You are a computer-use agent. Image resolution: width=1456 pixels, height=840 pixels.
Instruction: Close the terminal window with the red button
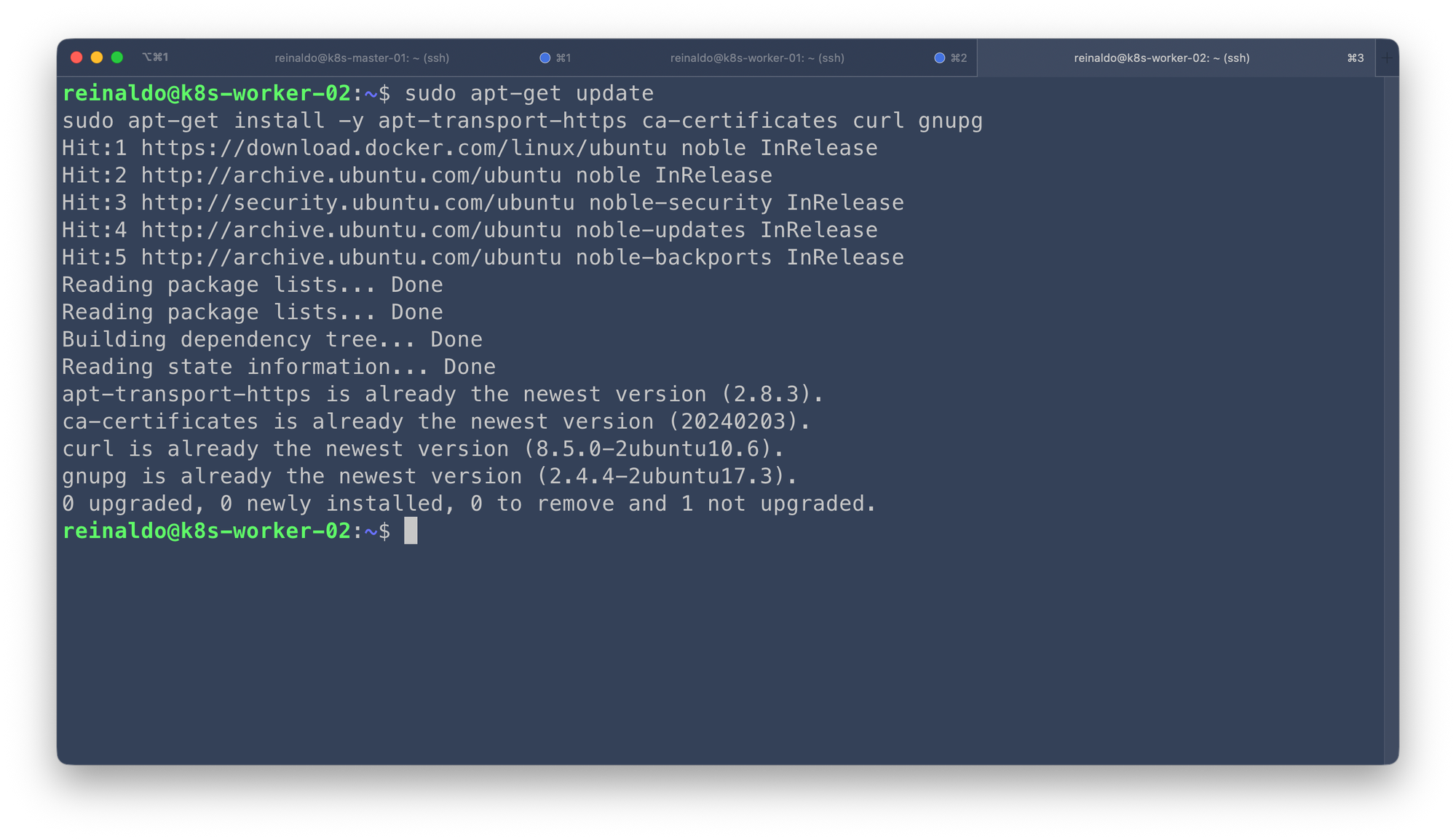76,58
